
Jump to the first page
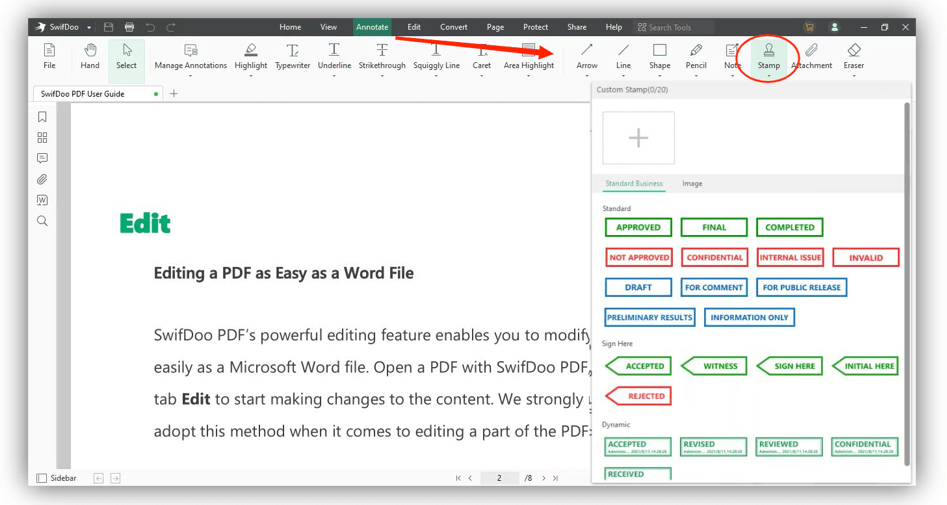(458, 478)
